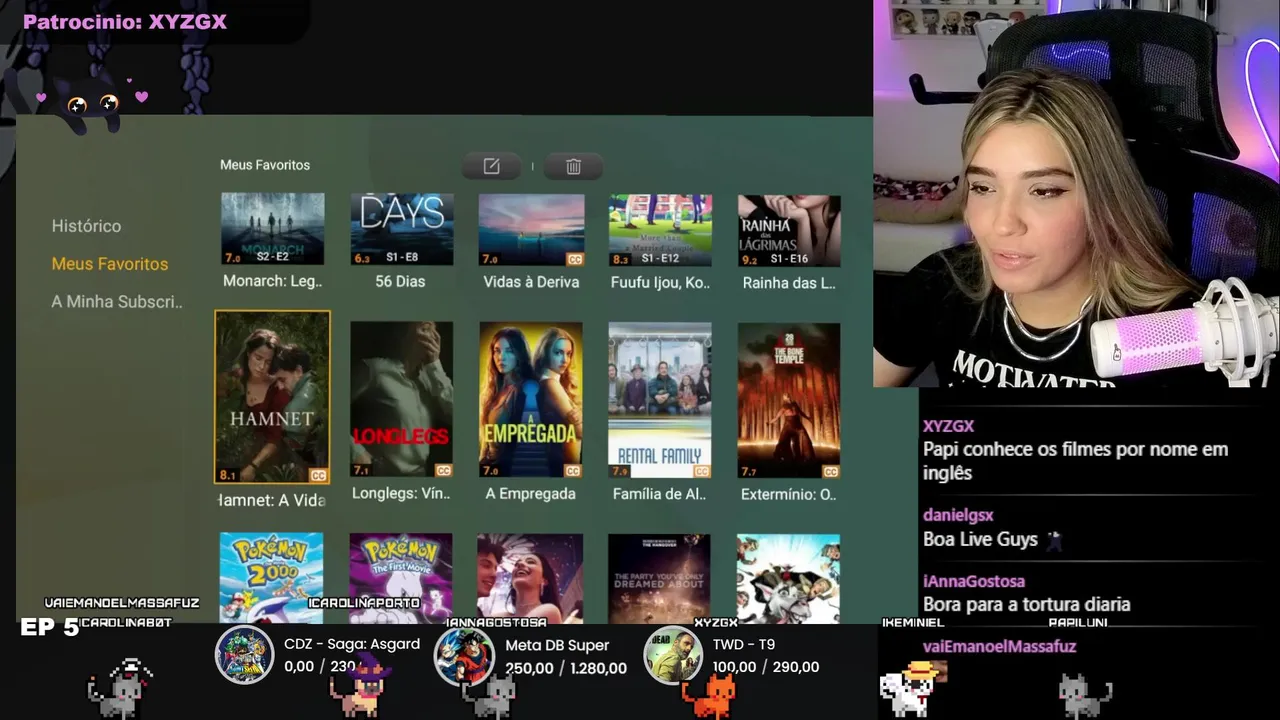1280x720 pixels.
Task: Click the 'Meus Favoritos' heading above grid
Action: 265,165
